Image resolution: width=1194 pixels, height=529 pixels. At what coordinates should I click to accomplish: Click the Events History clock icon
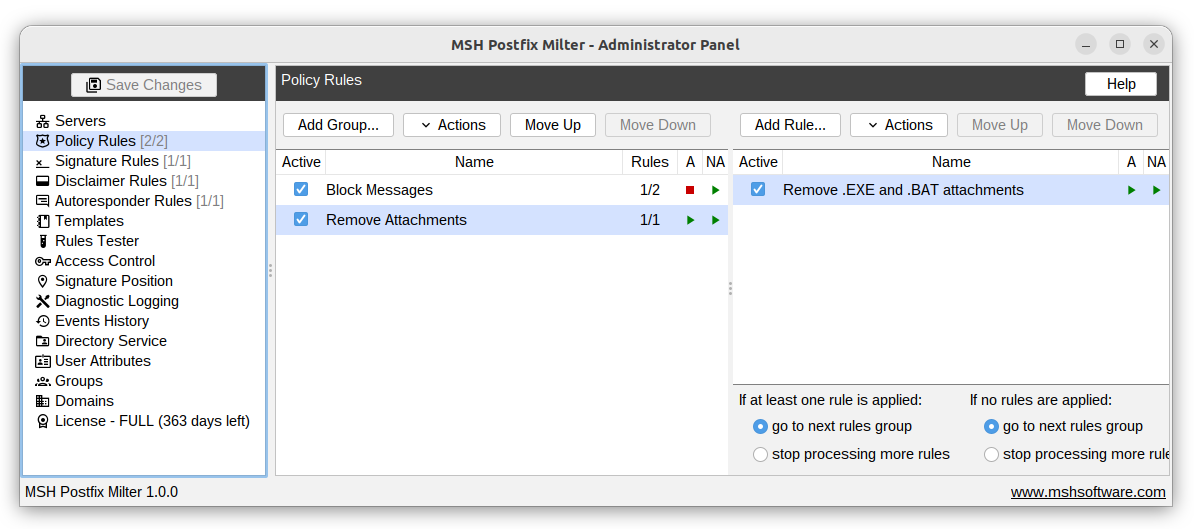(x=43, y=321)
